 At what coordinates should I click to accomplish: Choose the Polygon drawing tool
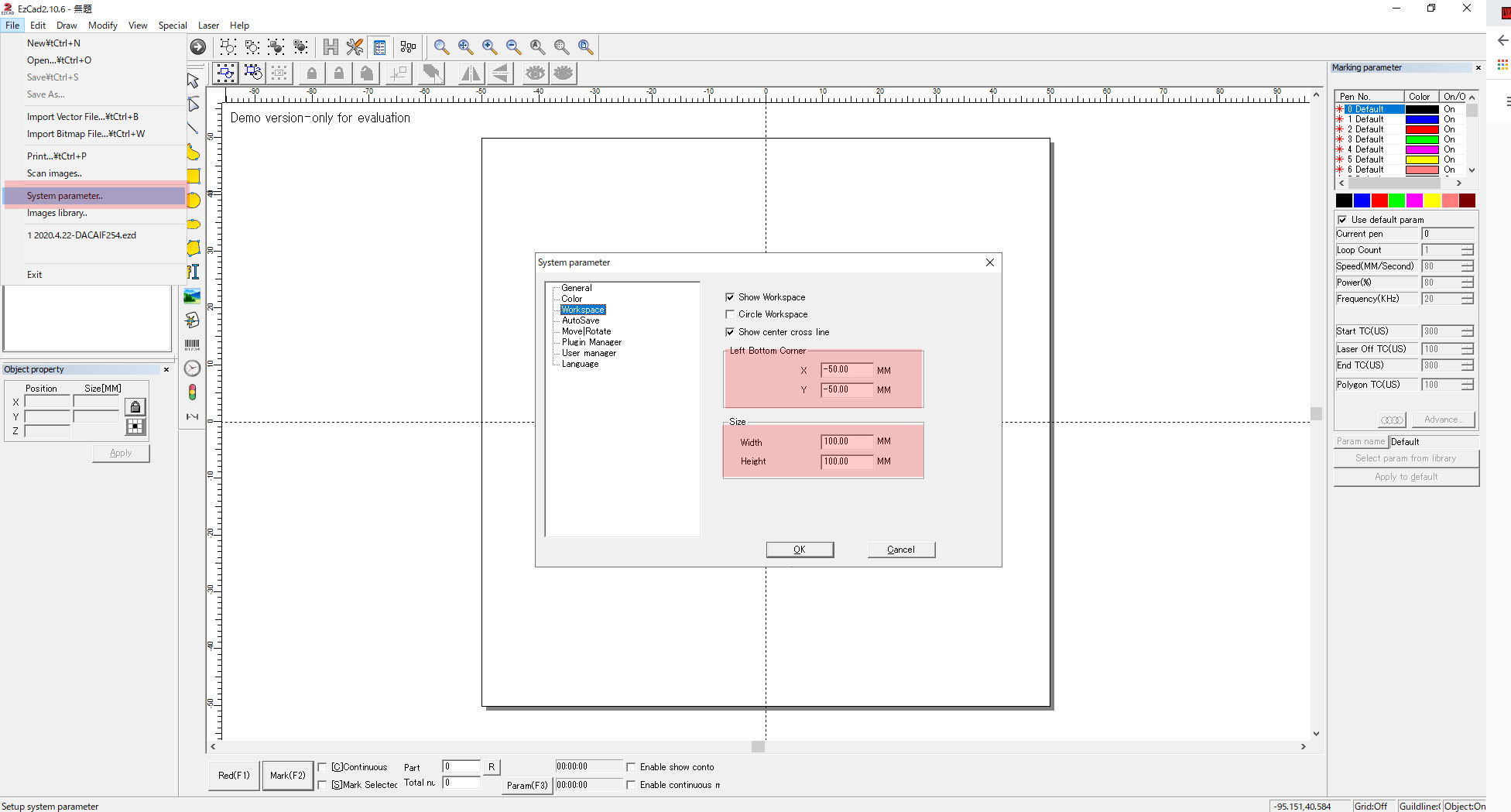click(x=194, y=248)
